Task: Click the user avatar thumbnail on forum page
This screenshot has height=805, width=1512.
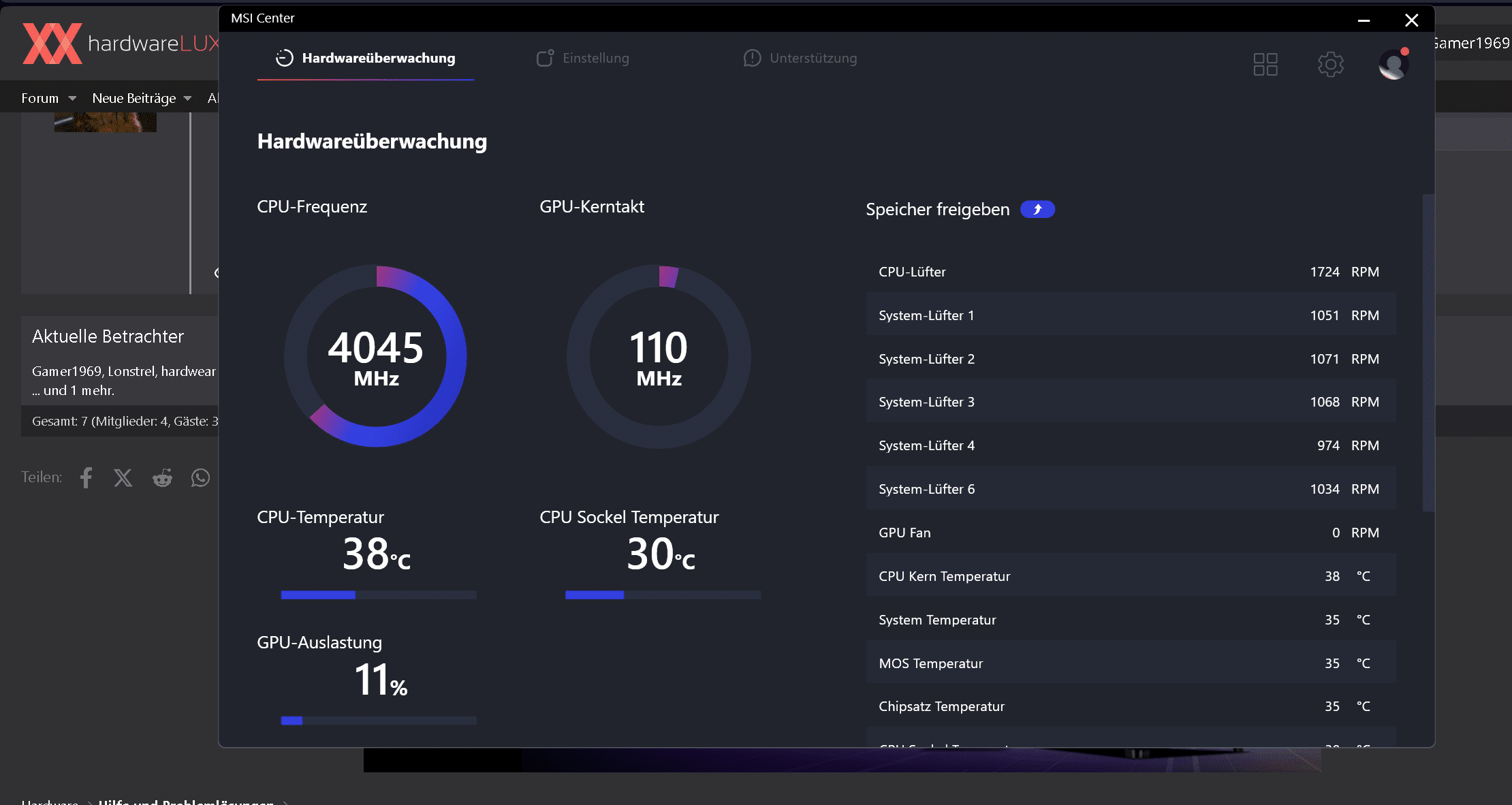Action: point(106,123)
